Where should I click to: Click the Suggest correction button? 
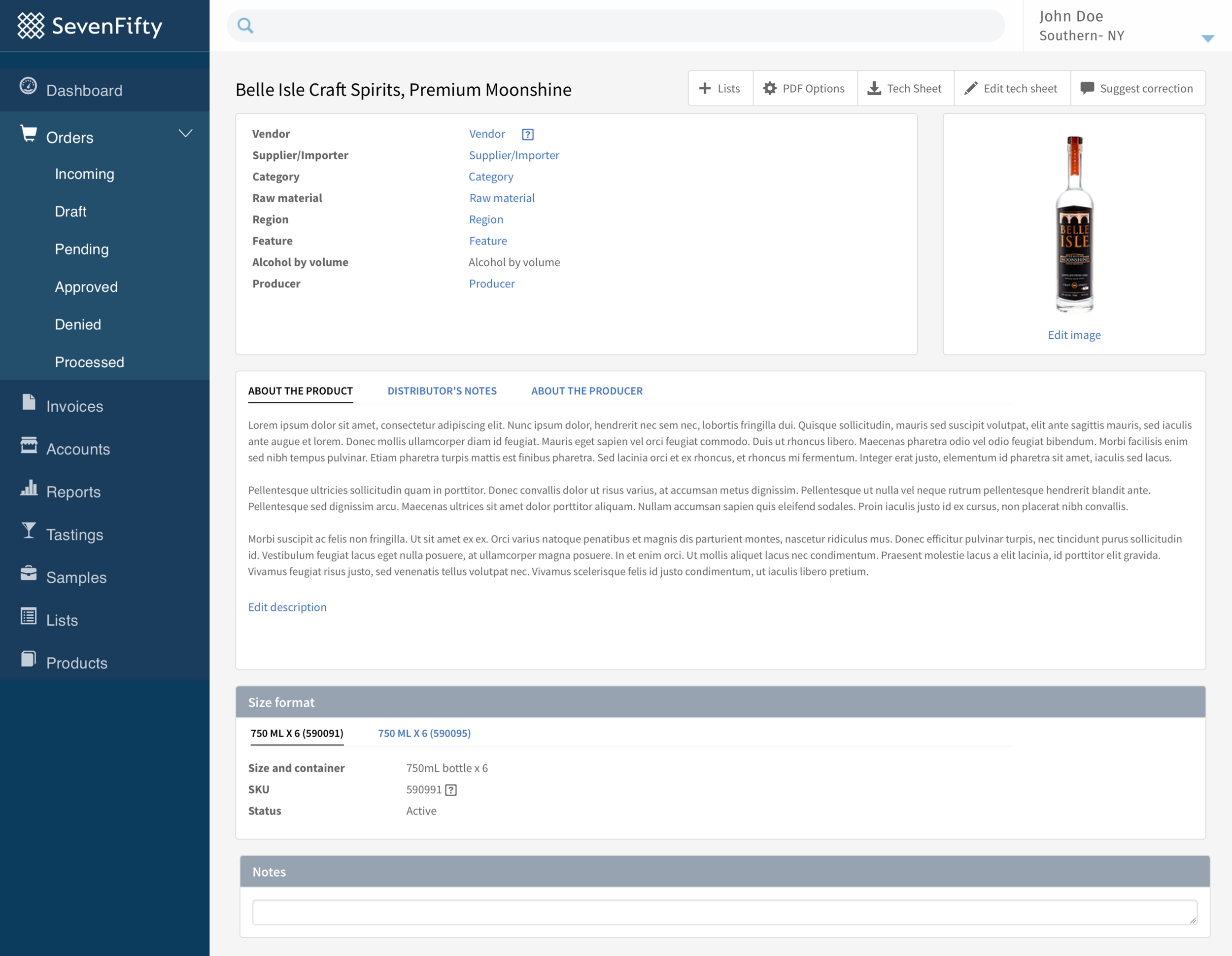[1138, 88]
